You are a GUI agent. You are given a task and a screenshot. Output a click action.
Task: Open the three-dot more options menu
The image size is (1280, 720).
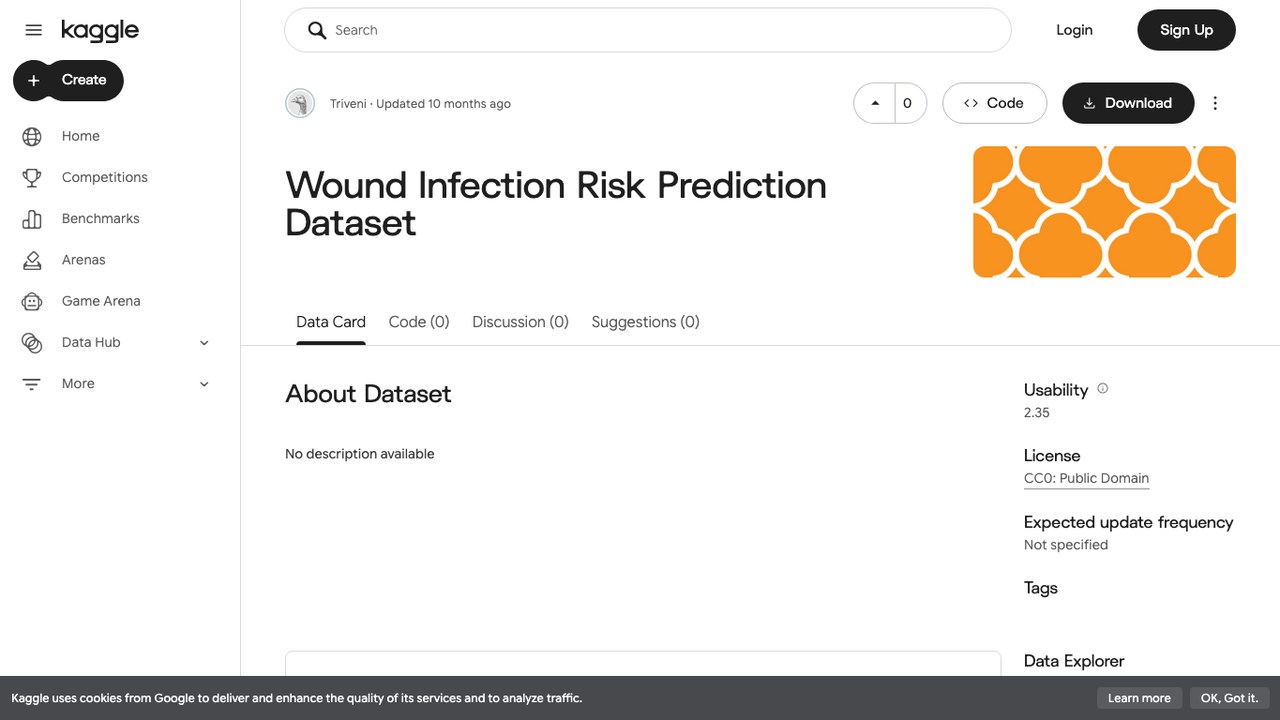coord(1215,103)
